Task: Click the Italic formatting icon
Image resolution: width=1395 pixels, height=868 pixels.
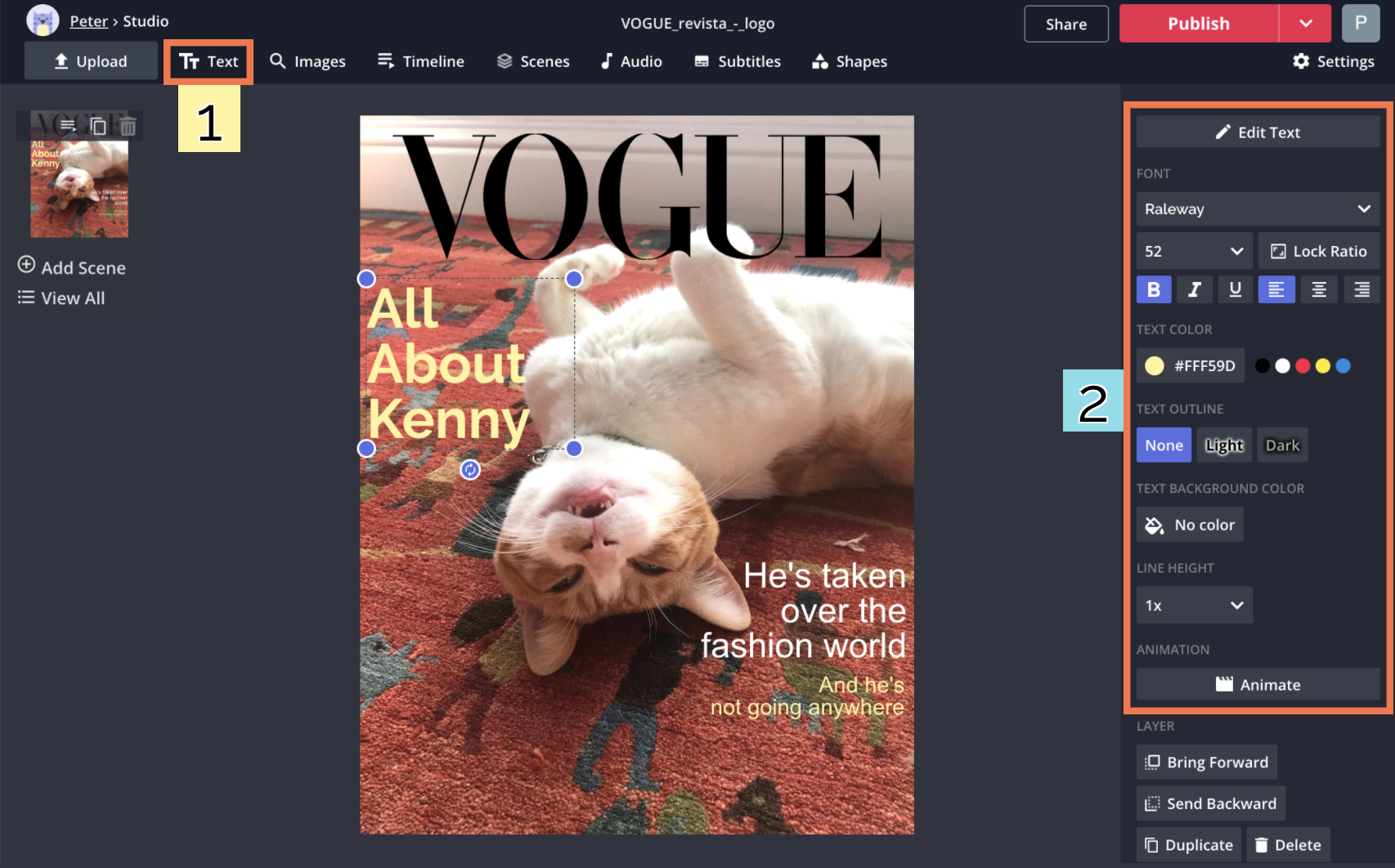Action: click(x=1194, y=289)
